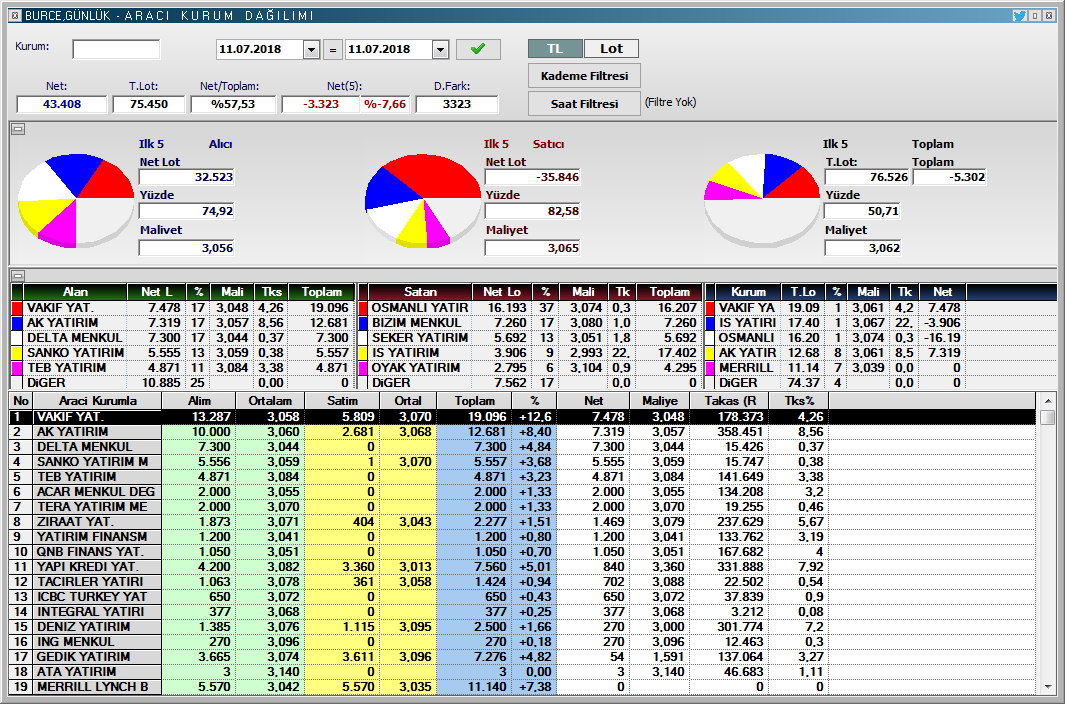This screenshot has height=704, width=1065.
Task: Sort sellers table by Satan column header
Action: 420,292
